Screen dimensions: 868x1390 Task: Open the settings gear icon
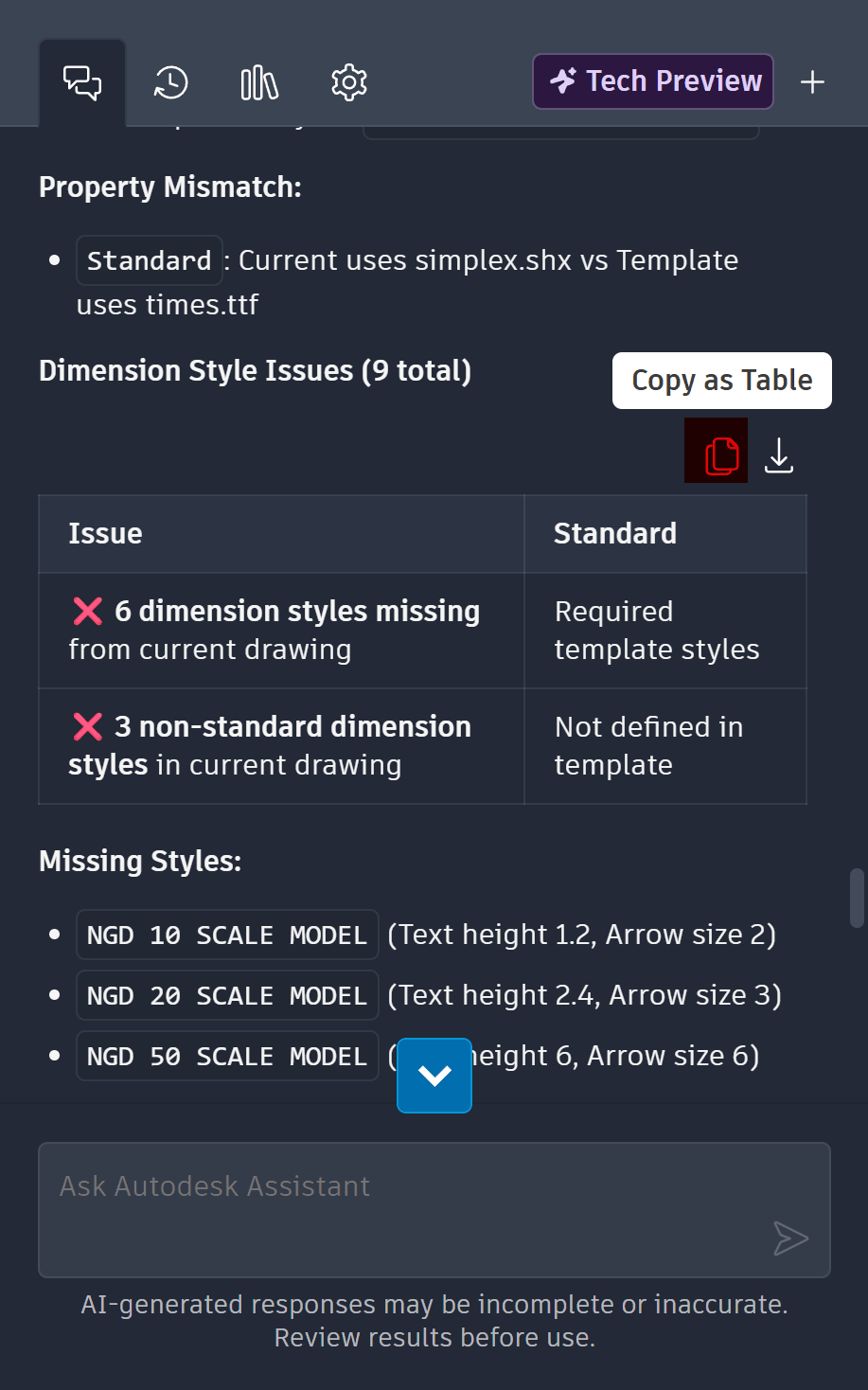pyautogui.click(x=348, y=83)
